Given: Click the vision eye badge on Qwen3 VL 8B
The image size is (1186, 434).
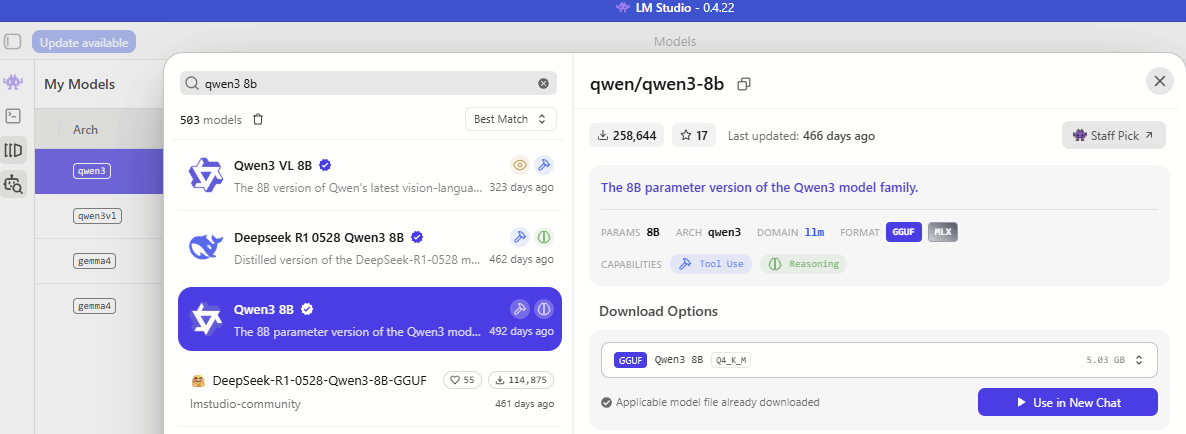Looking at the screenshot, I should (x=520, y=165).
